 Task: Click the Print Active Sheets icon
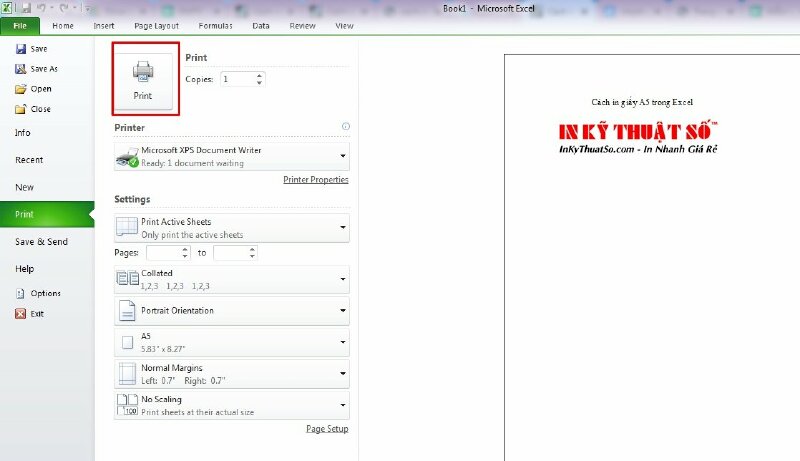[x=127, y=227]
